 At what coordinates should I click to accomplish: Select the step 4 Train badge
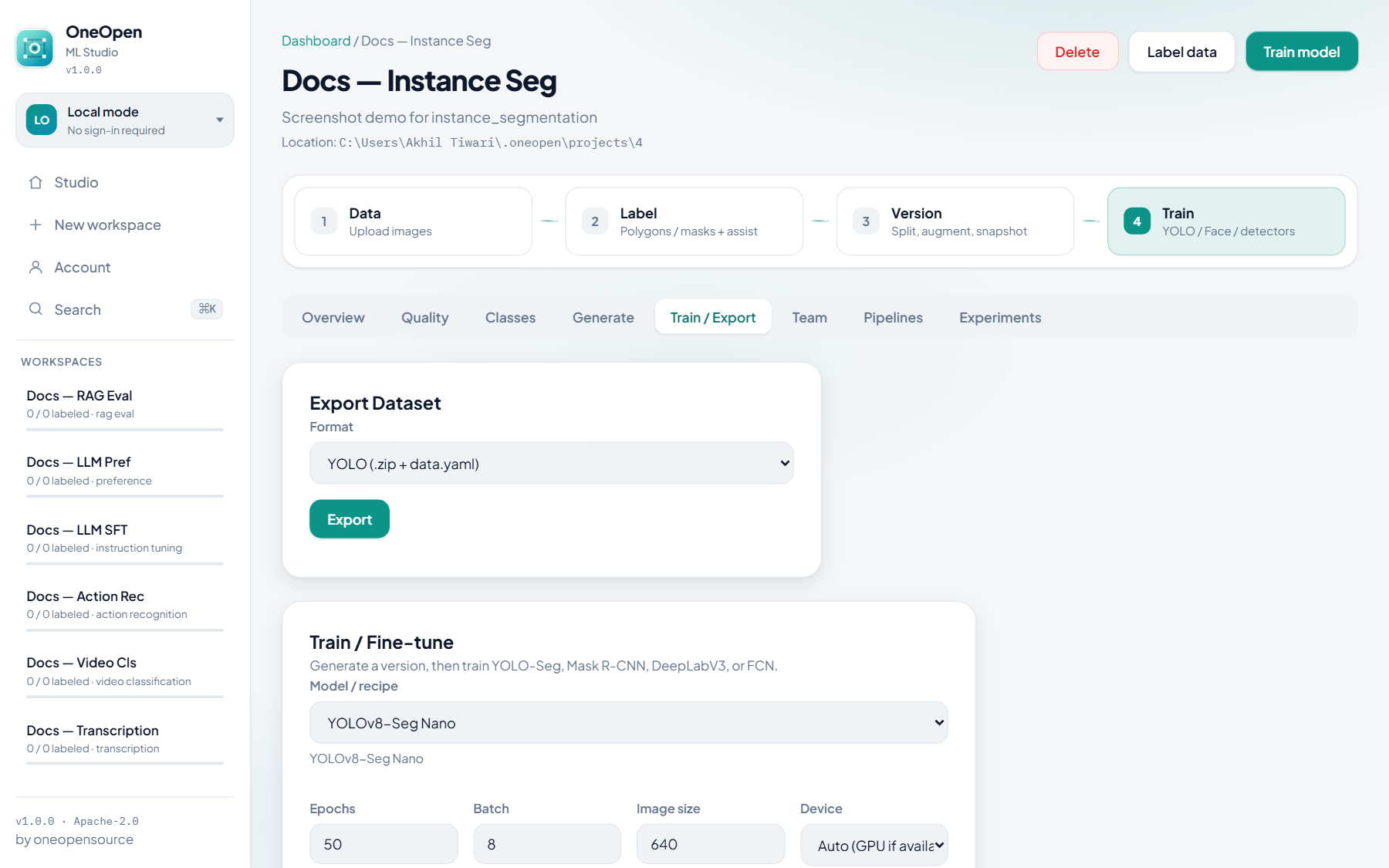pyautogui.click(x=1137, y=221)
